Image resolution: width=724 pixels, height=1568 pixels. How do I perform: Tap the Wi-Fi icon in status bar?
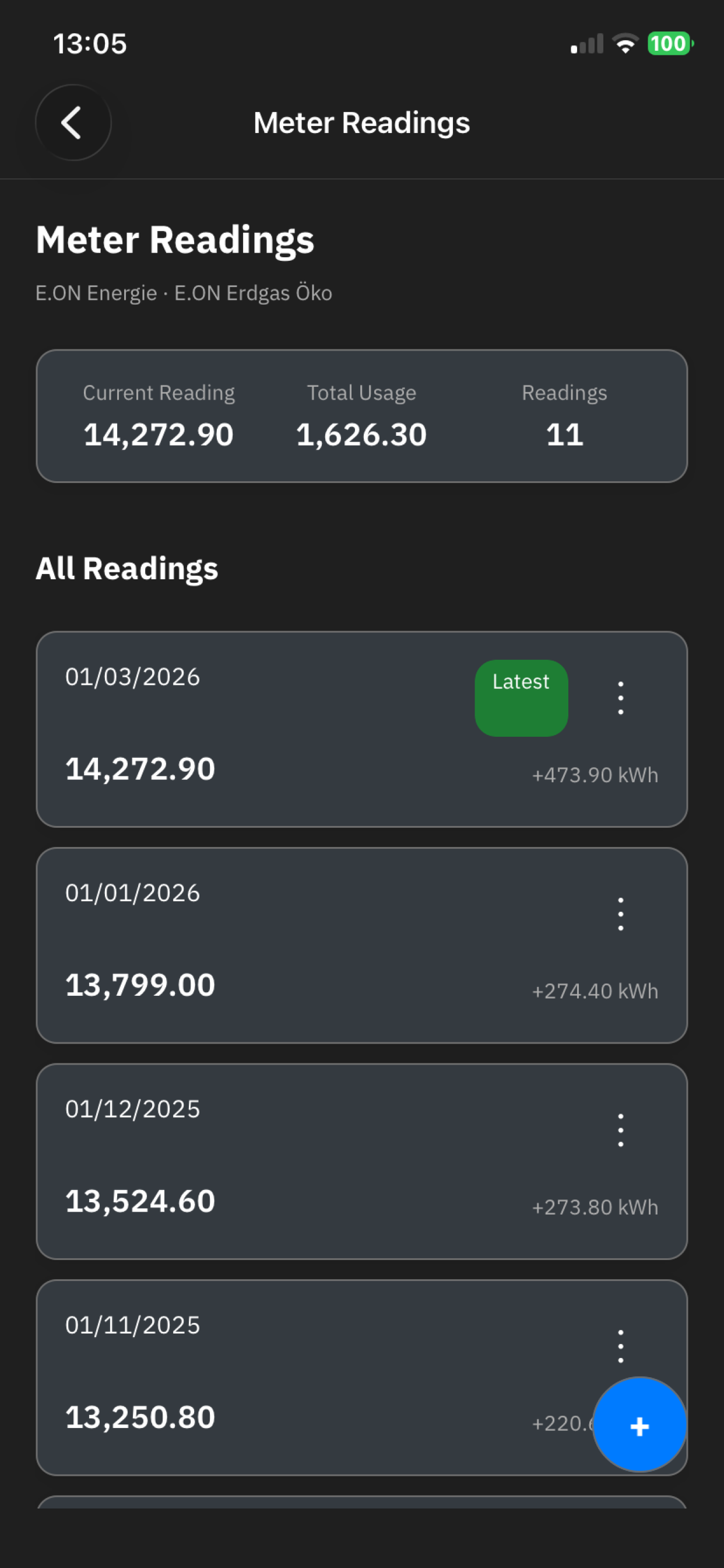pyautogui.click(x=625, y=44)
